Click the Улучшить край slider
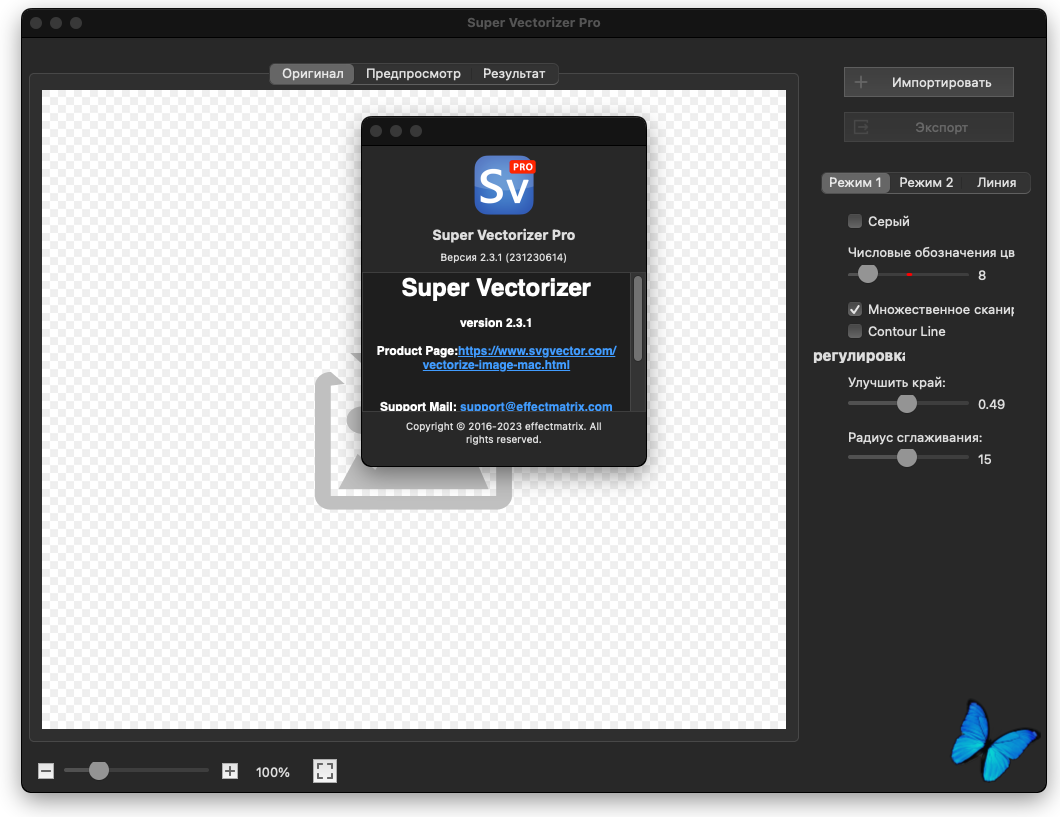Image resolution: width=1060 pixels, height=817 pixels. [x=907, y=404]
